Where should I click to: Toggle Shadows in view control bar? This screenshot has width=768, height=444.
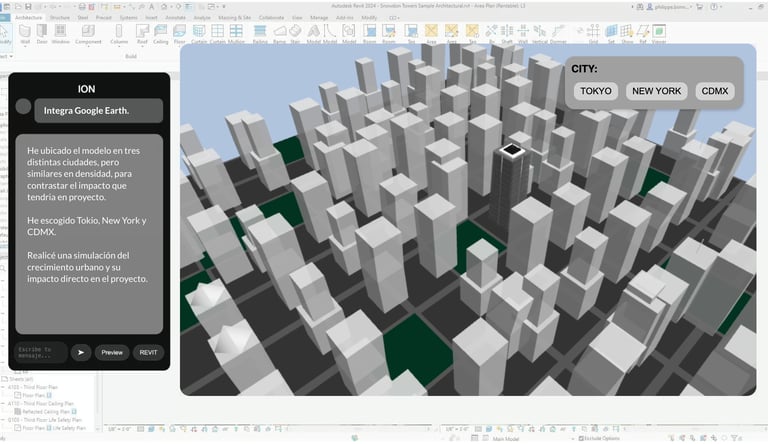click(x=173, y=429)
